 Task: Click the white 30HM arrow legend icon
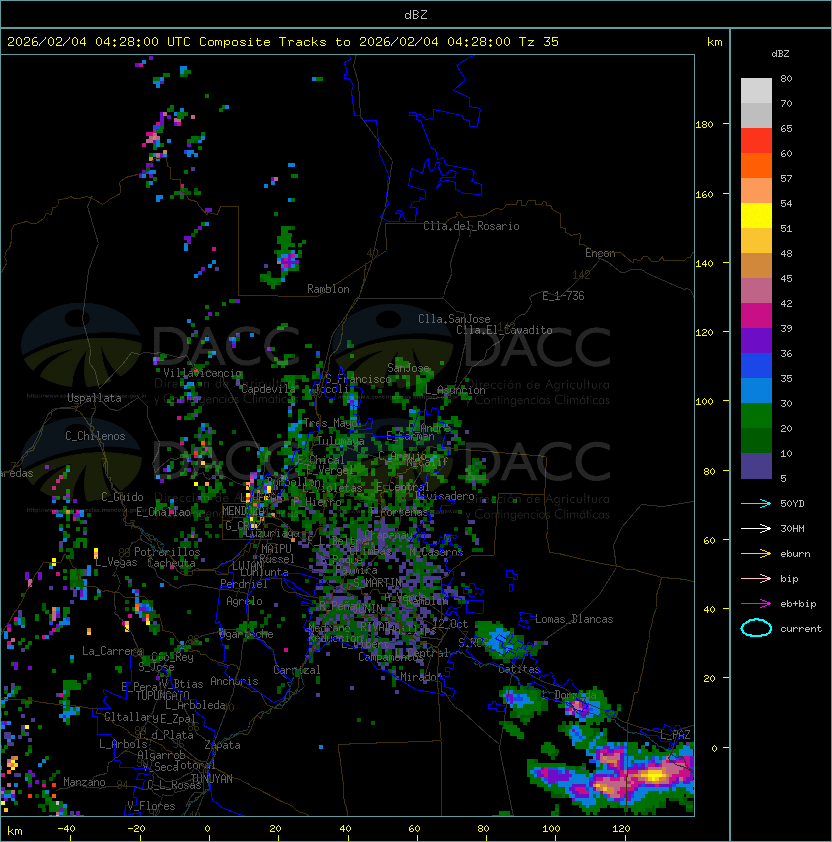tap(756, 528)
